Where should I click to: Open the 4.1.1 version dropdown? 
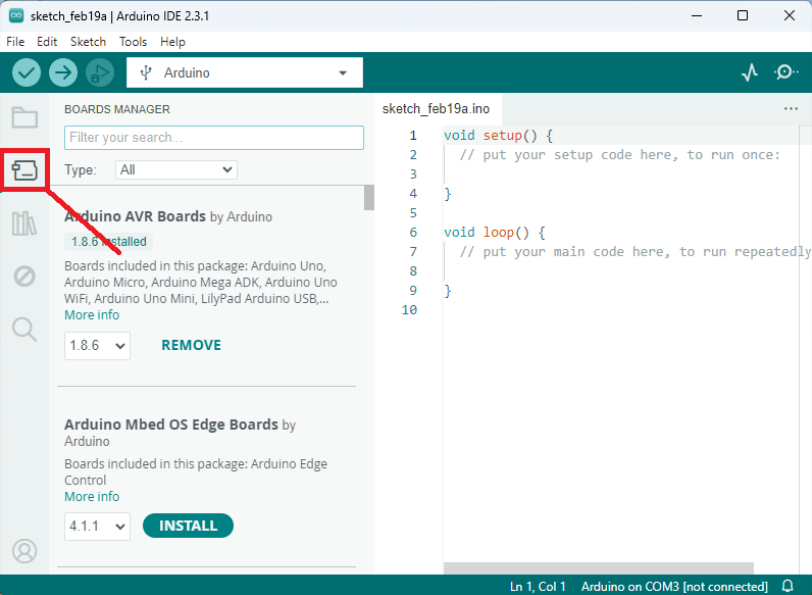tap(97, 526)
